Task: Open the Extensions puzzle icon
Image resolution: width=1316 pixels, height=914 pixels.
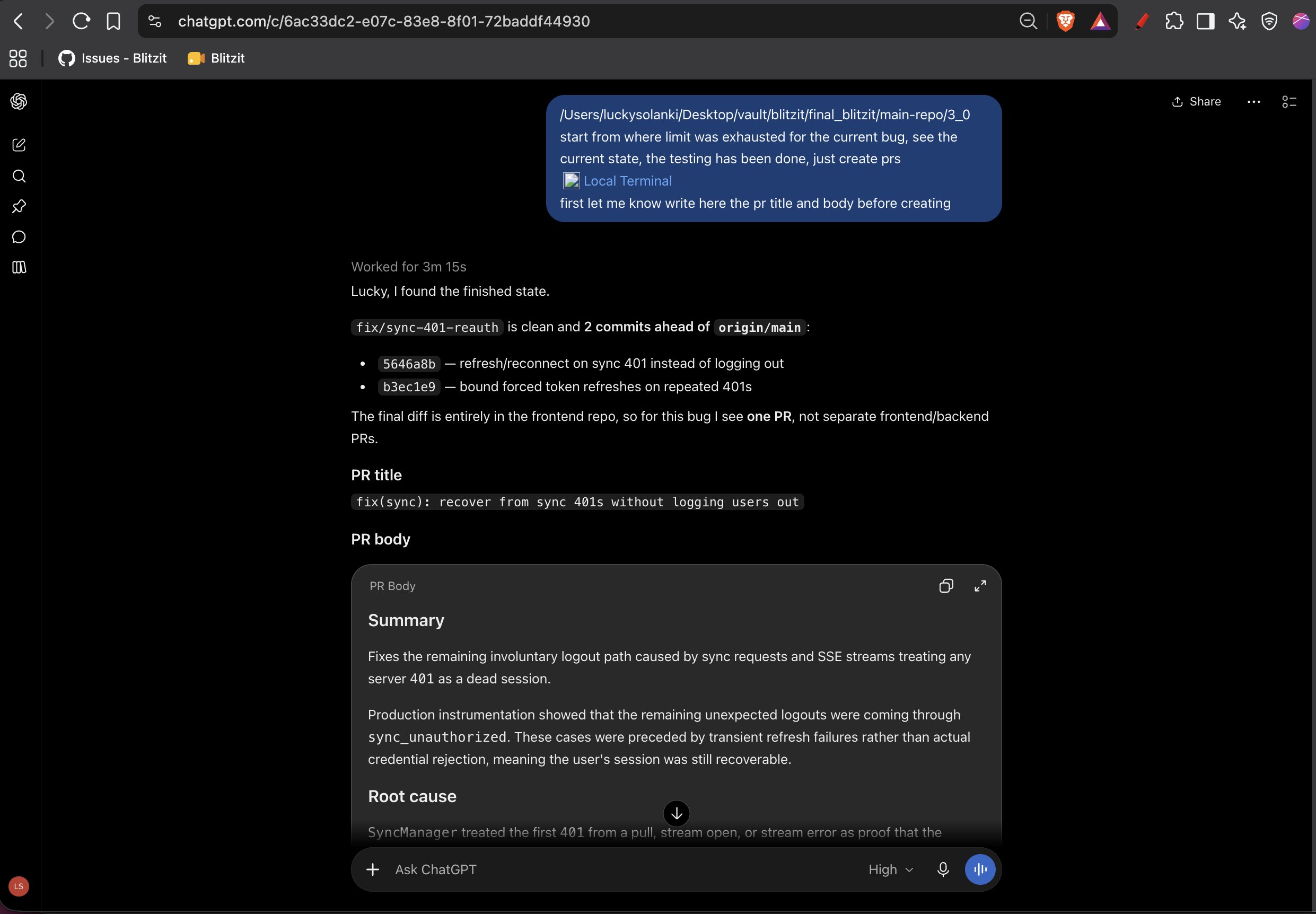Action: coord(1174,22)
